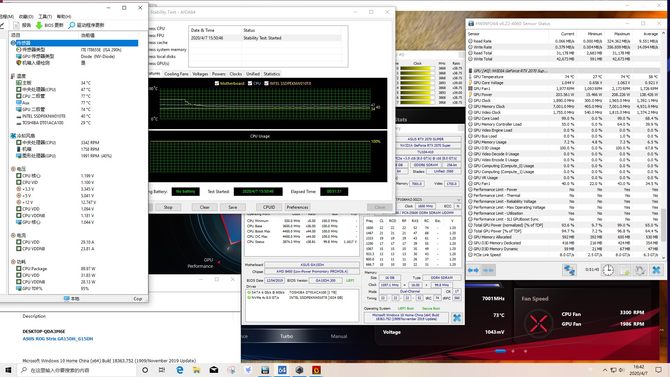This screenshot has height=377, width=670.
Task: Click the GPU Power sensor row icon
Action: point(470,94)
